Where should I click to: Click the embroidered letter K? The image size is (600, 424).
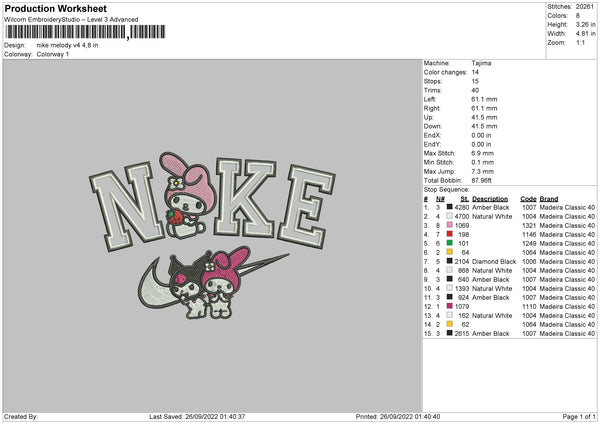tap(244, 198)
